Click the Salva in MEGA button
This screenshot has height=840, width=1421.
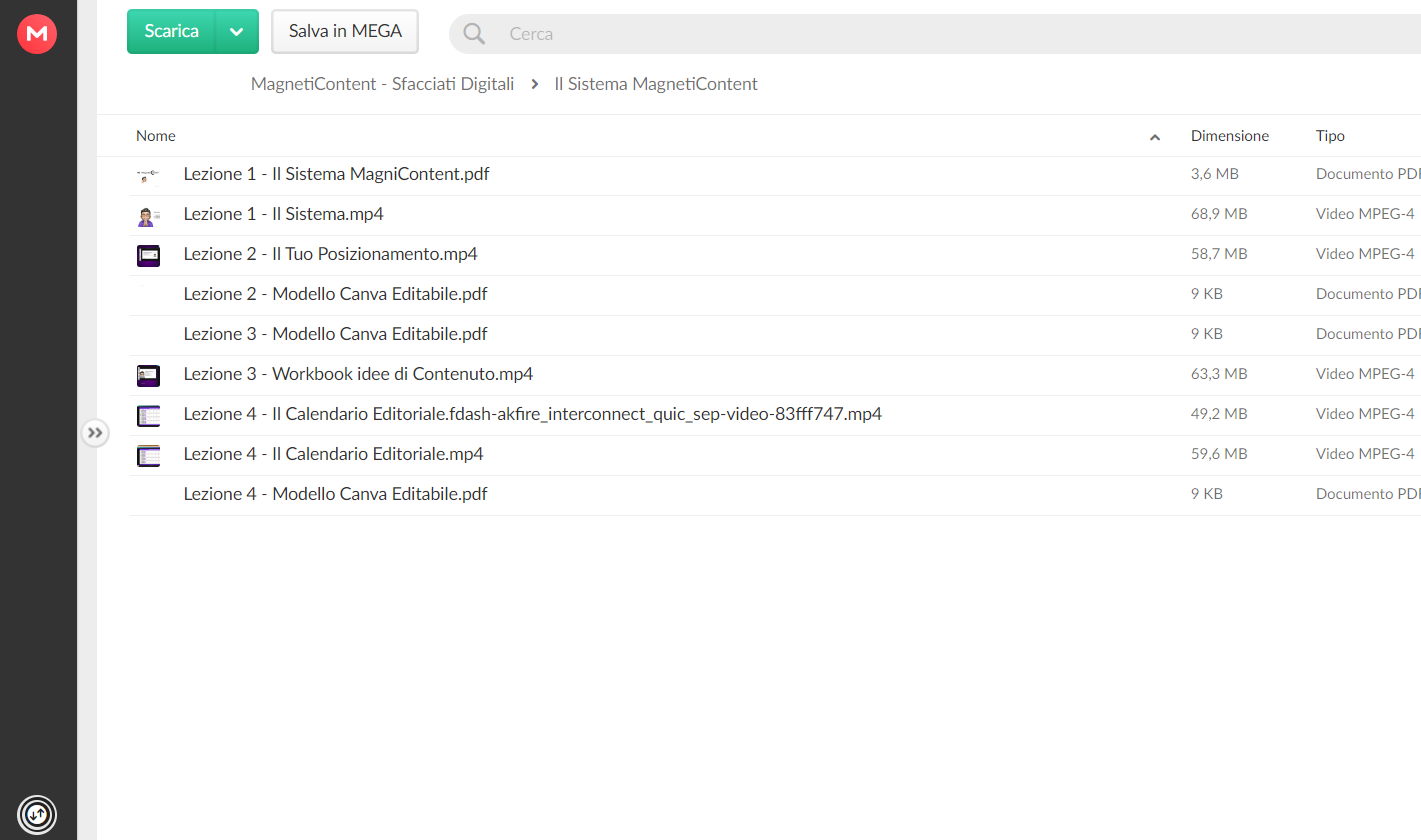click(345, 31)
